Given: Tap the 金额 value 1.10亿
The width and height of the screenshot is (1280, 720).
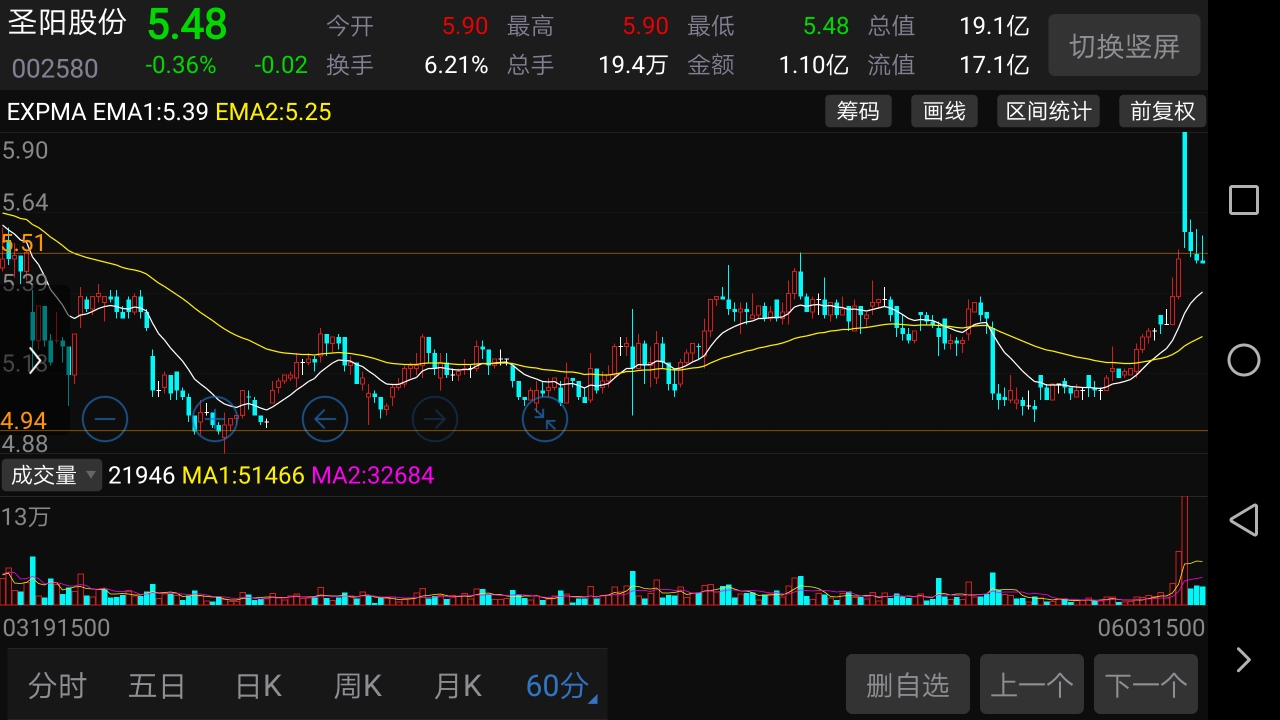Looking at the screenshot, I should [x=814, y=66].
